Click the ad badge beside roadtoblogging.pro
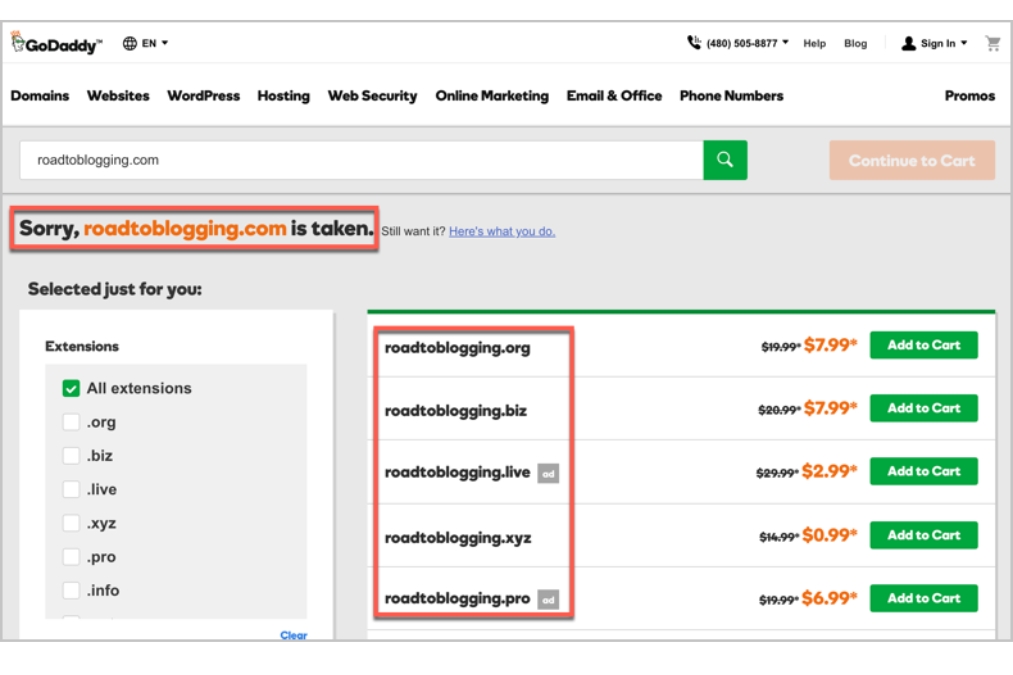Image resolution: width=1013 pixels, height=675 pixels. (x=548, y=599)
